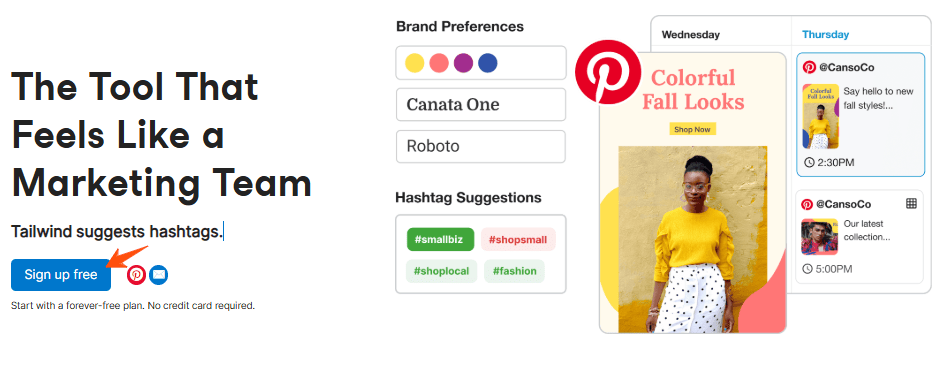Select the #fashion hashtag suggestion
Screen dimensions: 942x368
pos(514,271)
